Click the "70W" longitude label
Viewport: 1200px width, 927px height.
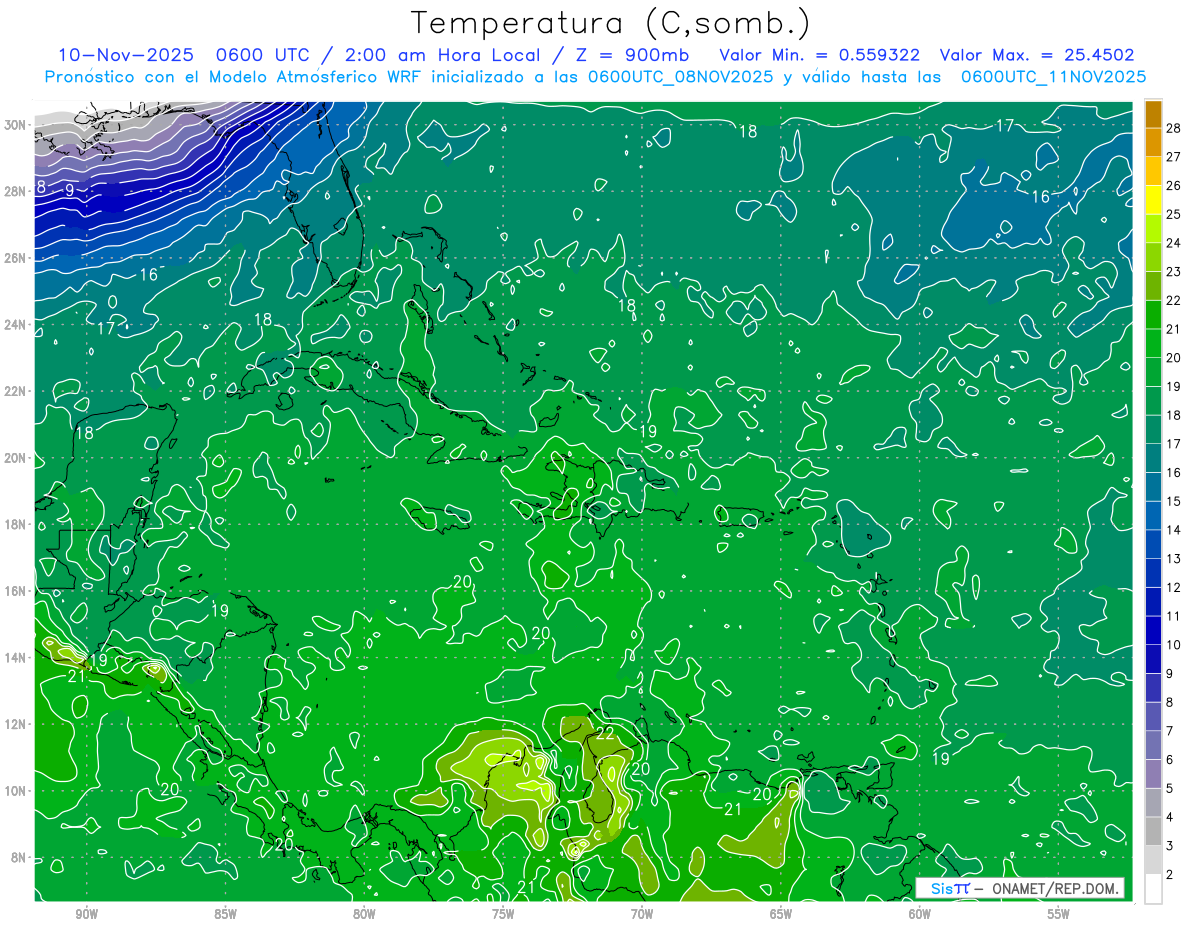click(x=642, y=914)
